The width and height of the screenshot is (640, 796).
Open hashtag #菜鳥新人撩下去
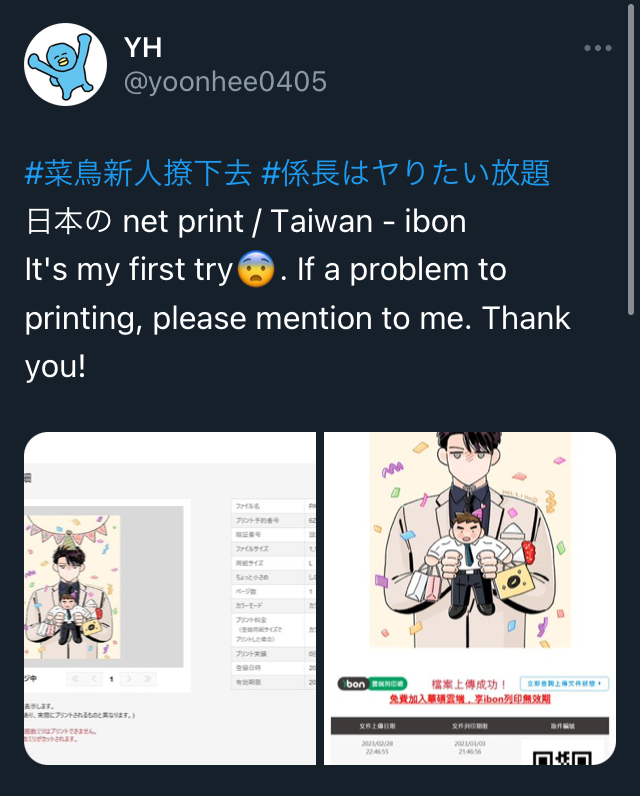click(x=138, y=173)
